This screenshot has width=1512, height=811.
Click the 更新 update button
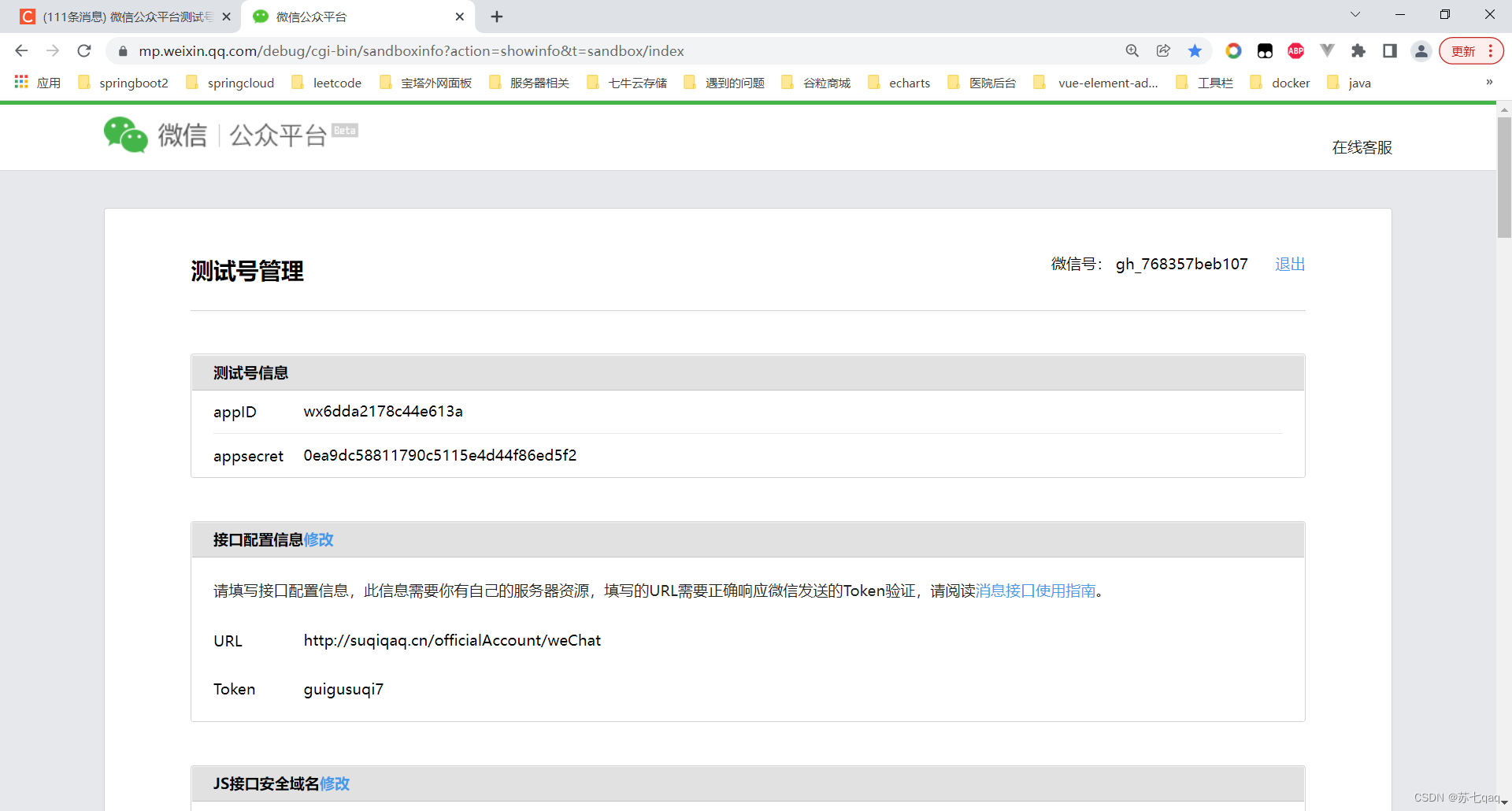(x=1463, y=51)
